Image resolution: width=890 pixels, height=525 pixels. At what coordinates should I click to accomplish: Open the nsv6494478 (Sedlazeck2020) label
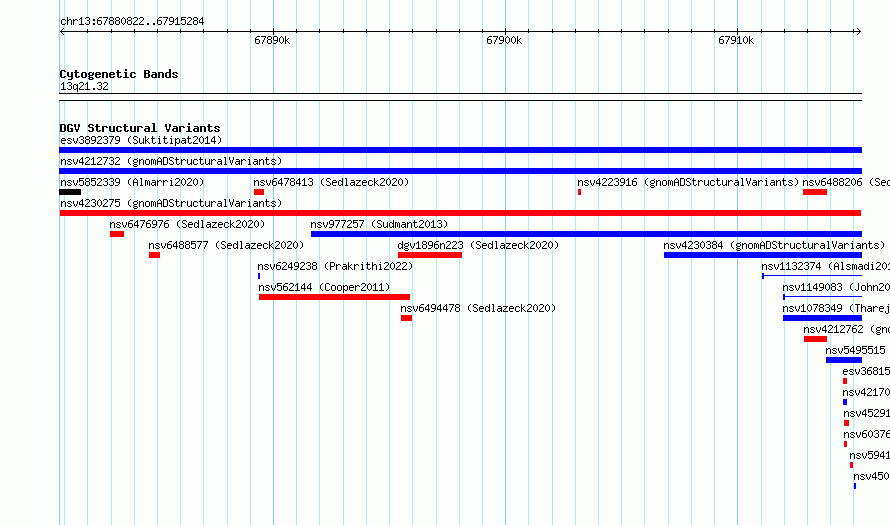pos(478,308)
